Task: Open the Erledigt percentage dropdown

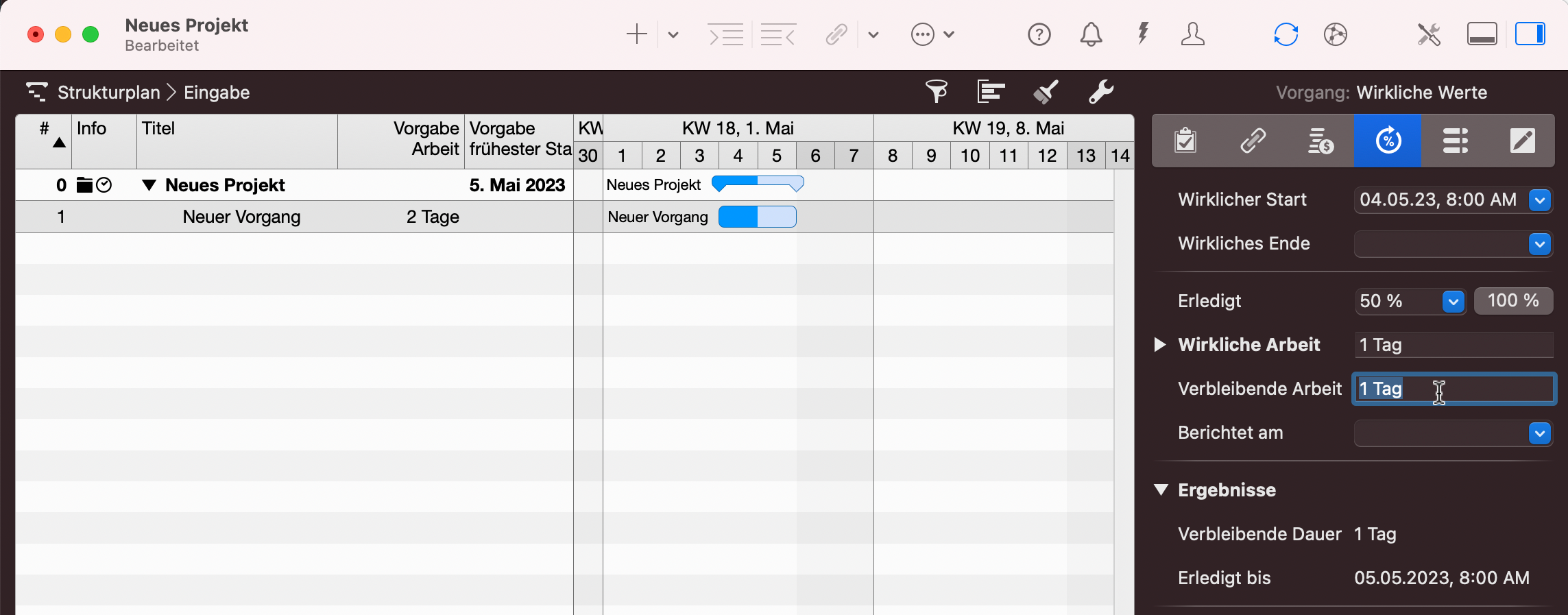Action: coord(1453,301)
